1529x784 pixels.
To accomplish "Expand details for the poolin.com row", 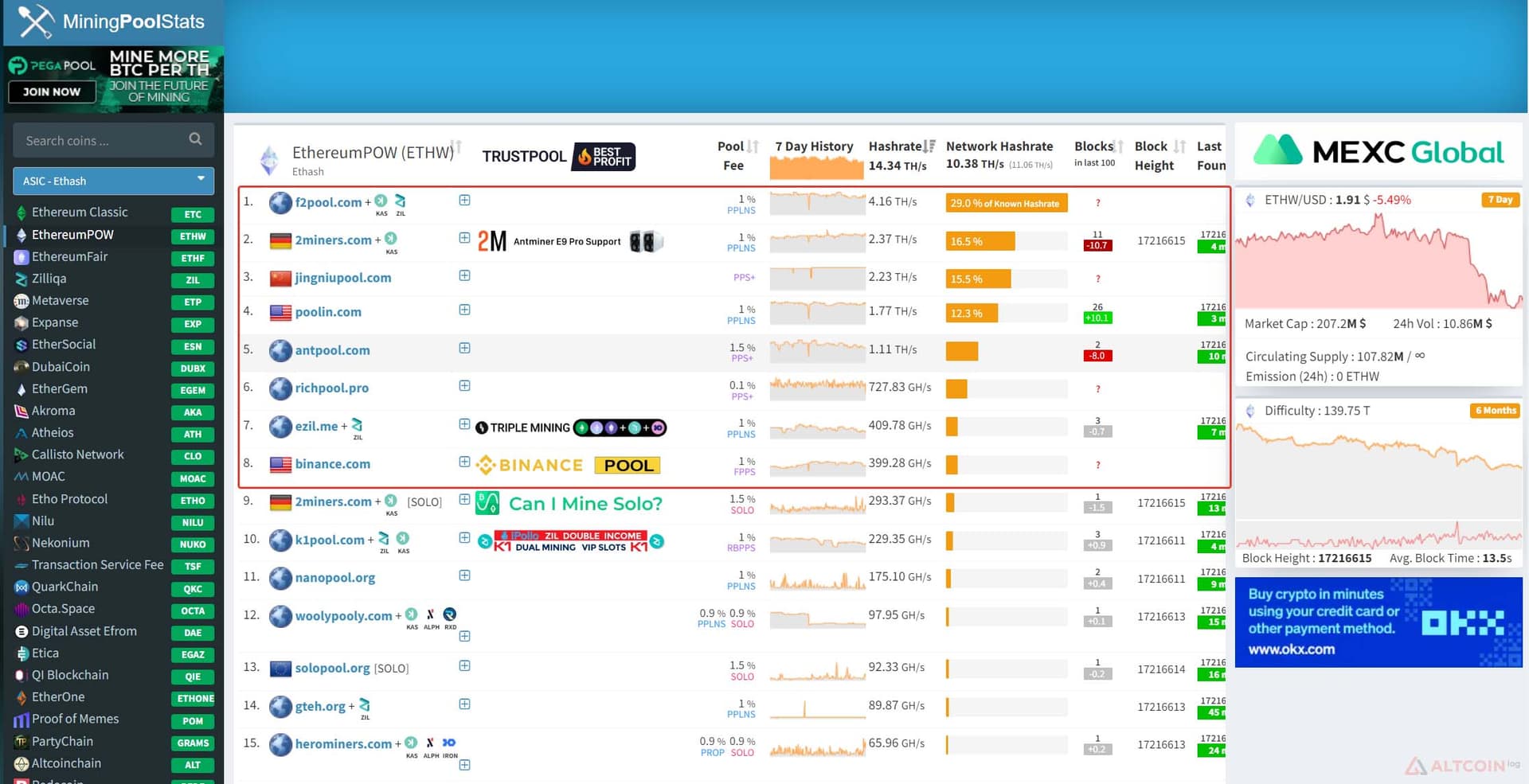I will (464, 310).
